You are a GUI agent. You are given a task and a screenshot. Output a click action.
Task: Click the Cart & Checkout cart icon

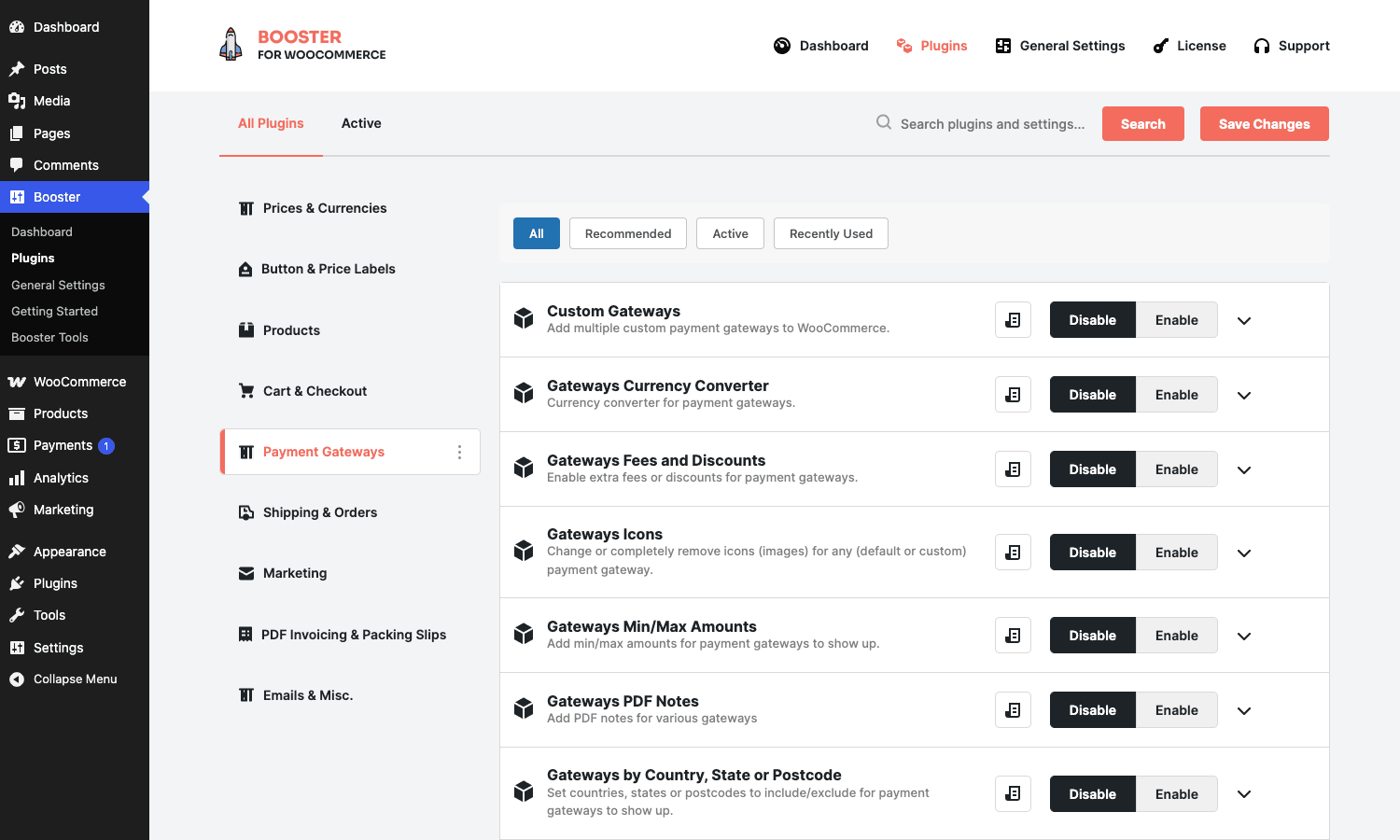246,391
